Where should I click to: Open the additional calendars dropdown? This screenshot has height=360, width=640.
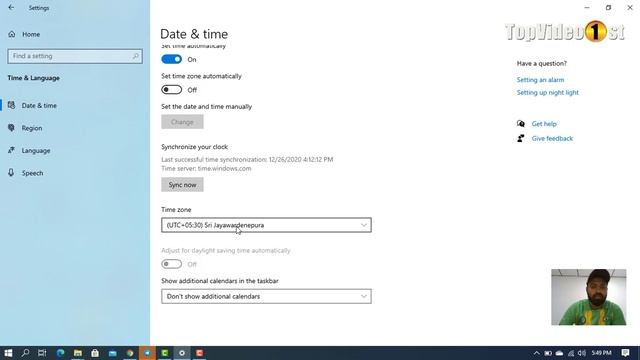[x=266, y=296]
